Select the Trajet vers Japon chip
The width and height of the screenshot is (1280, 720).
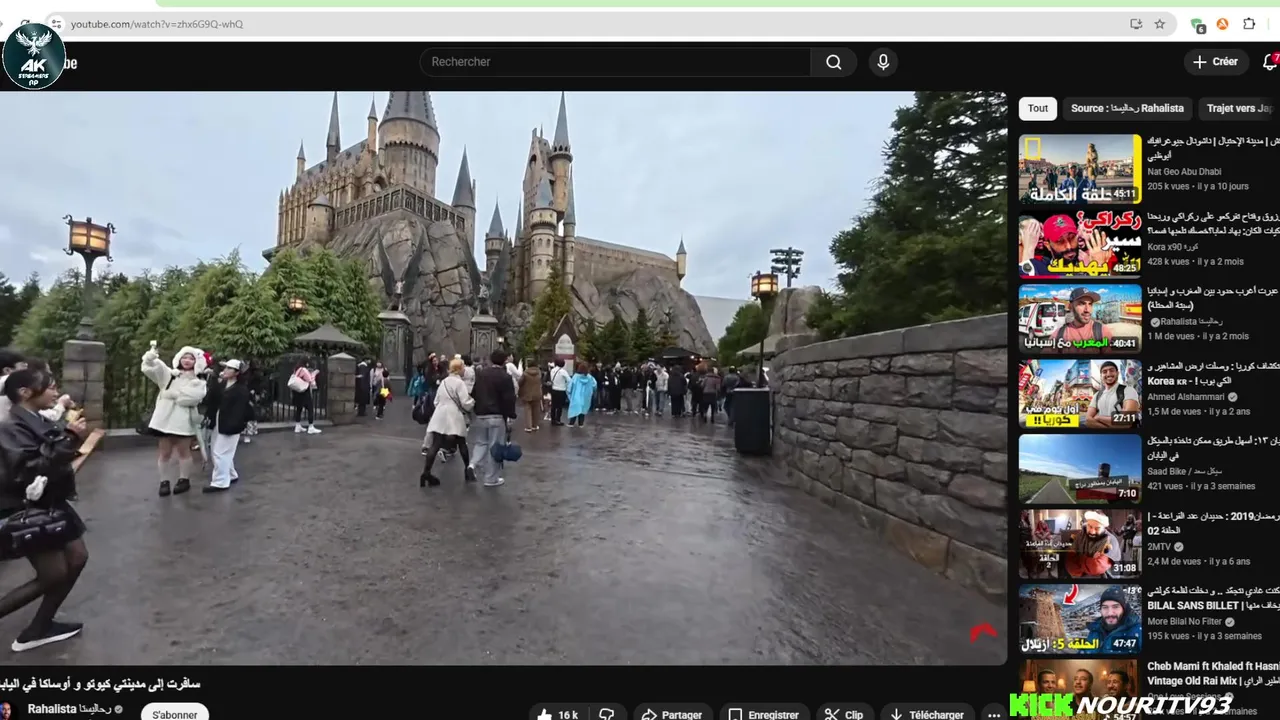coord(1239,108)
